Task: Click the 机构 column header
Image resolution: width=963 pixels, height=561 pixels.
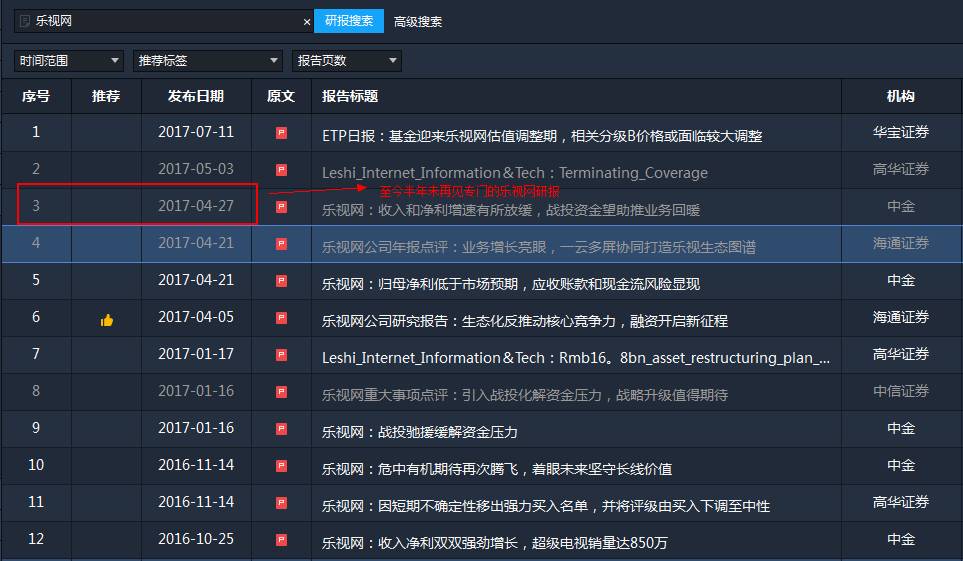Action: click(x=900, y=96)
